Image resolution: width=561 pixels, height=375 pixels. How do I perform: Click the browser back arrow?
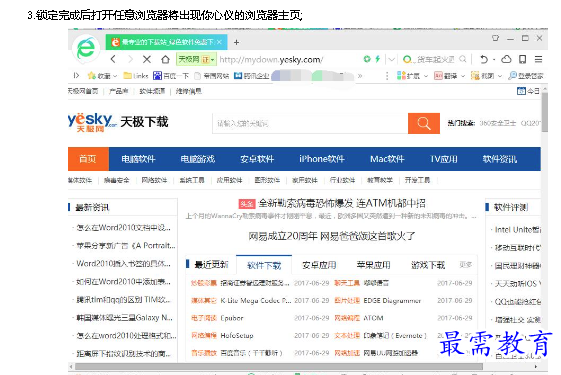[113, 59]
